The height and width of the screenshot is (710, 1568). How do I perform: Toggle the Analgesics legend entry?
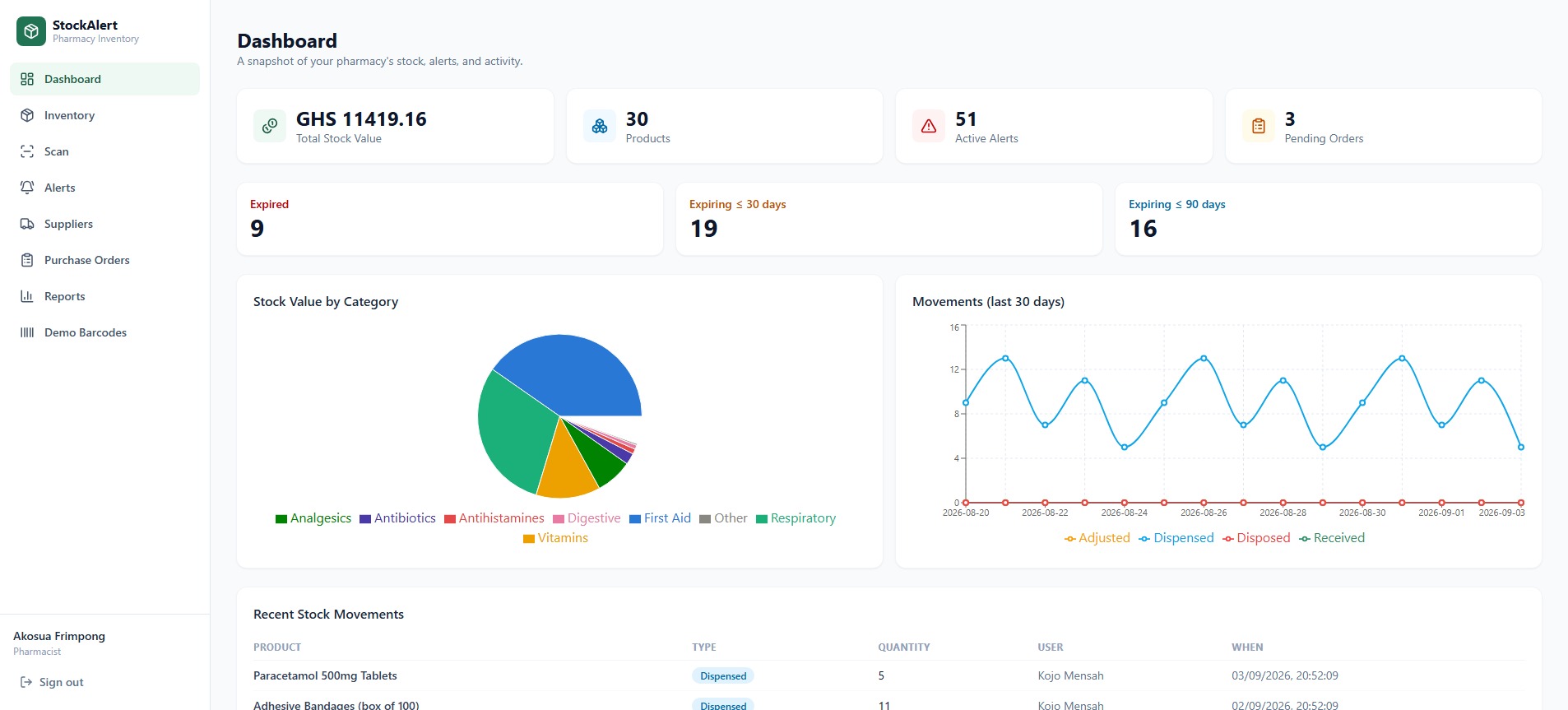313,518
